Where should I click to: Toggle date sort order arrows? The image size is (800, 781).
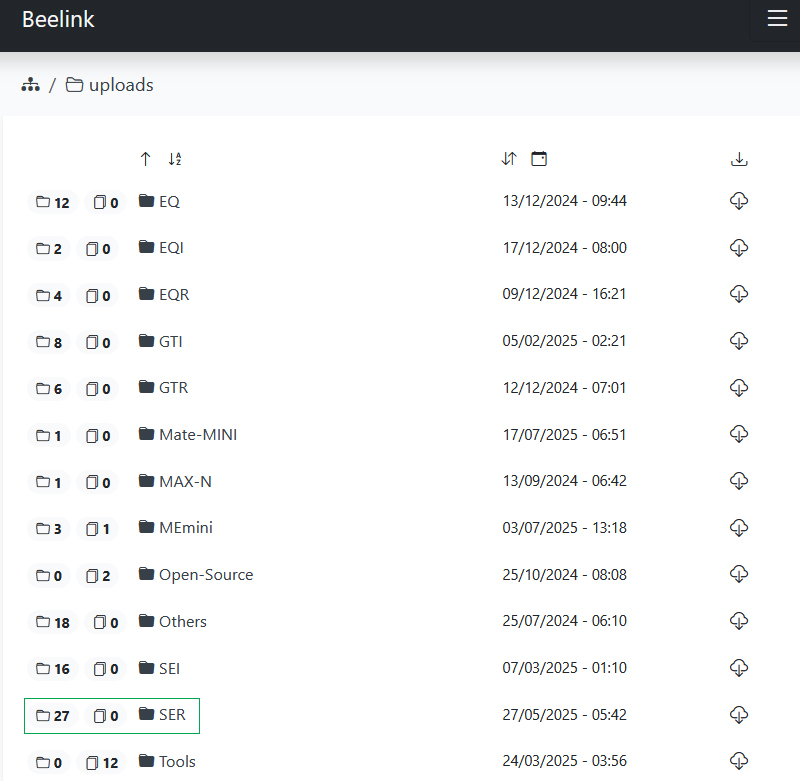(509, 159)
